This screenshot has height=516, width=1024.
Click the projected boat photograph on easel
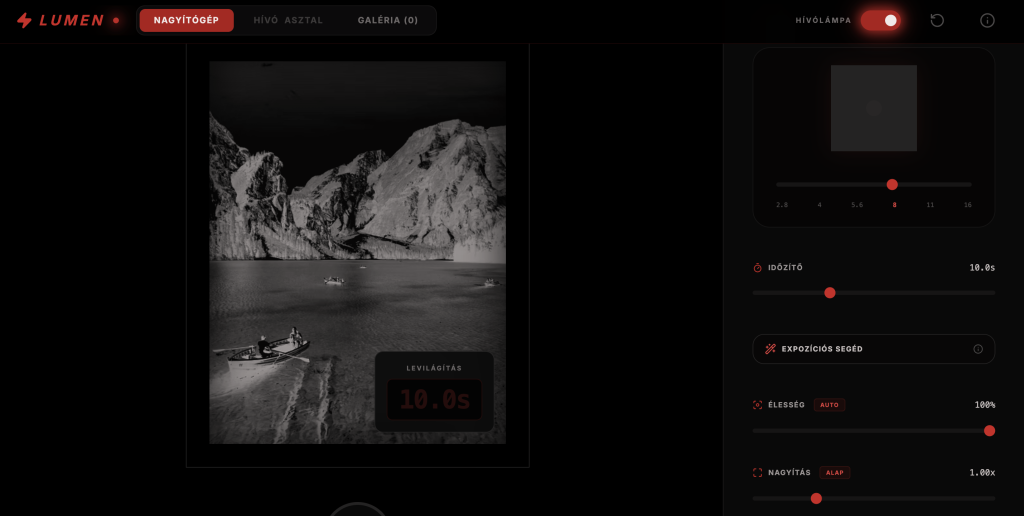[x=357, y=250]
